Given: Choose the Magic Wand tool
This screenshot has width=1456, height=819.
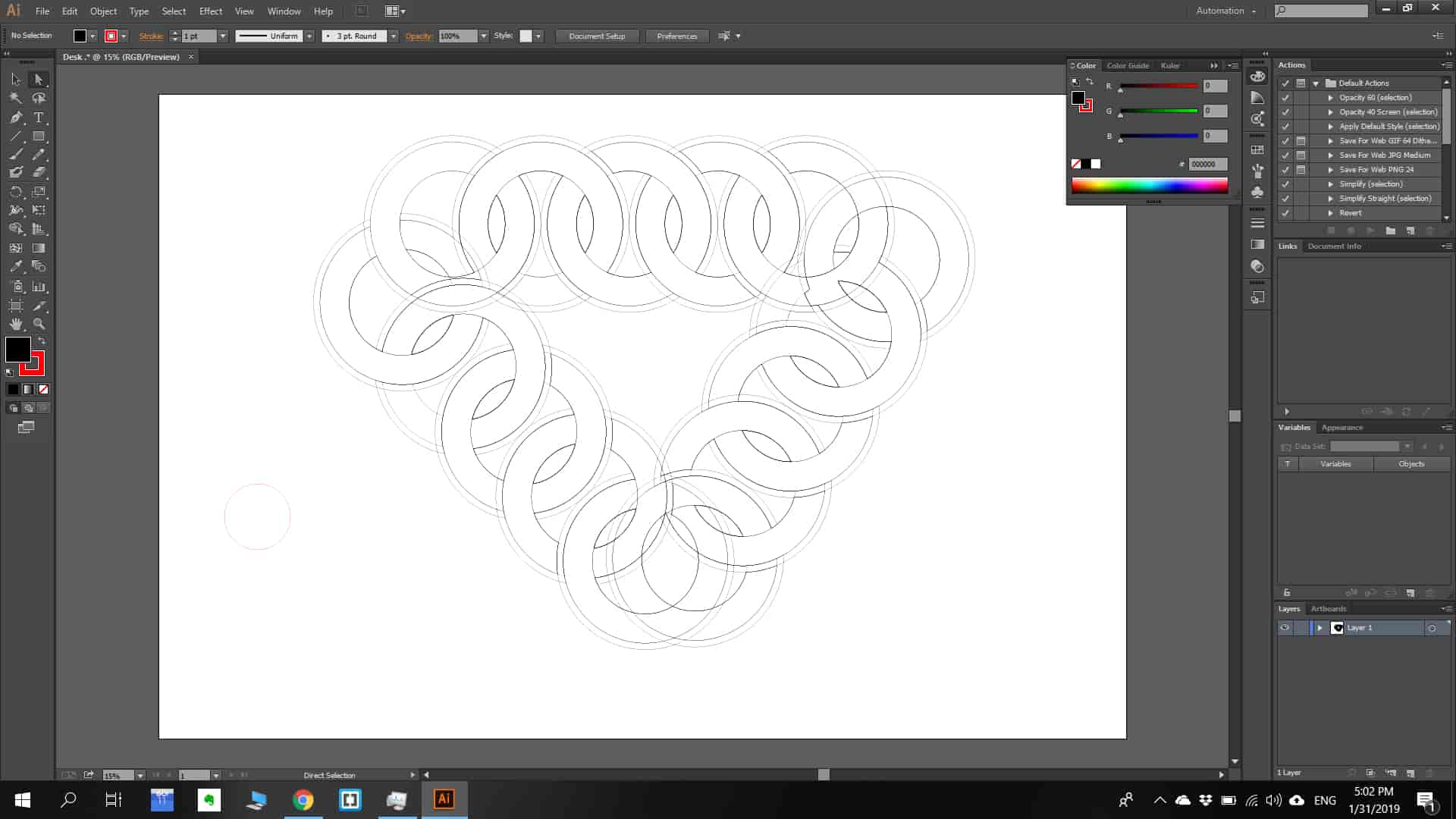Looking at the screenshot, I should [x=16, y=99].
